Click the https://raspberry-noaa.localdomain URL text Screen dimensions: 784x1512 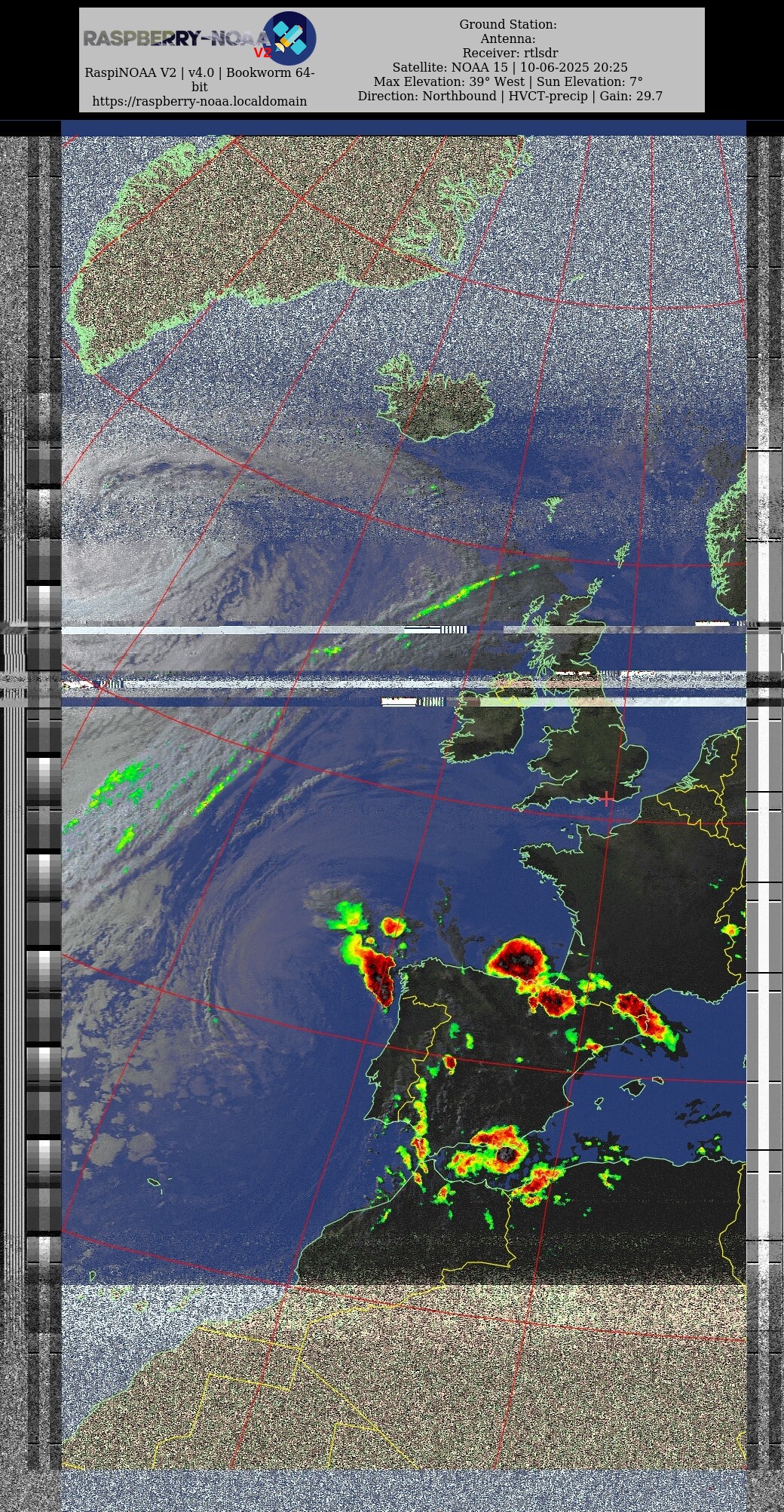pos(200,101)
